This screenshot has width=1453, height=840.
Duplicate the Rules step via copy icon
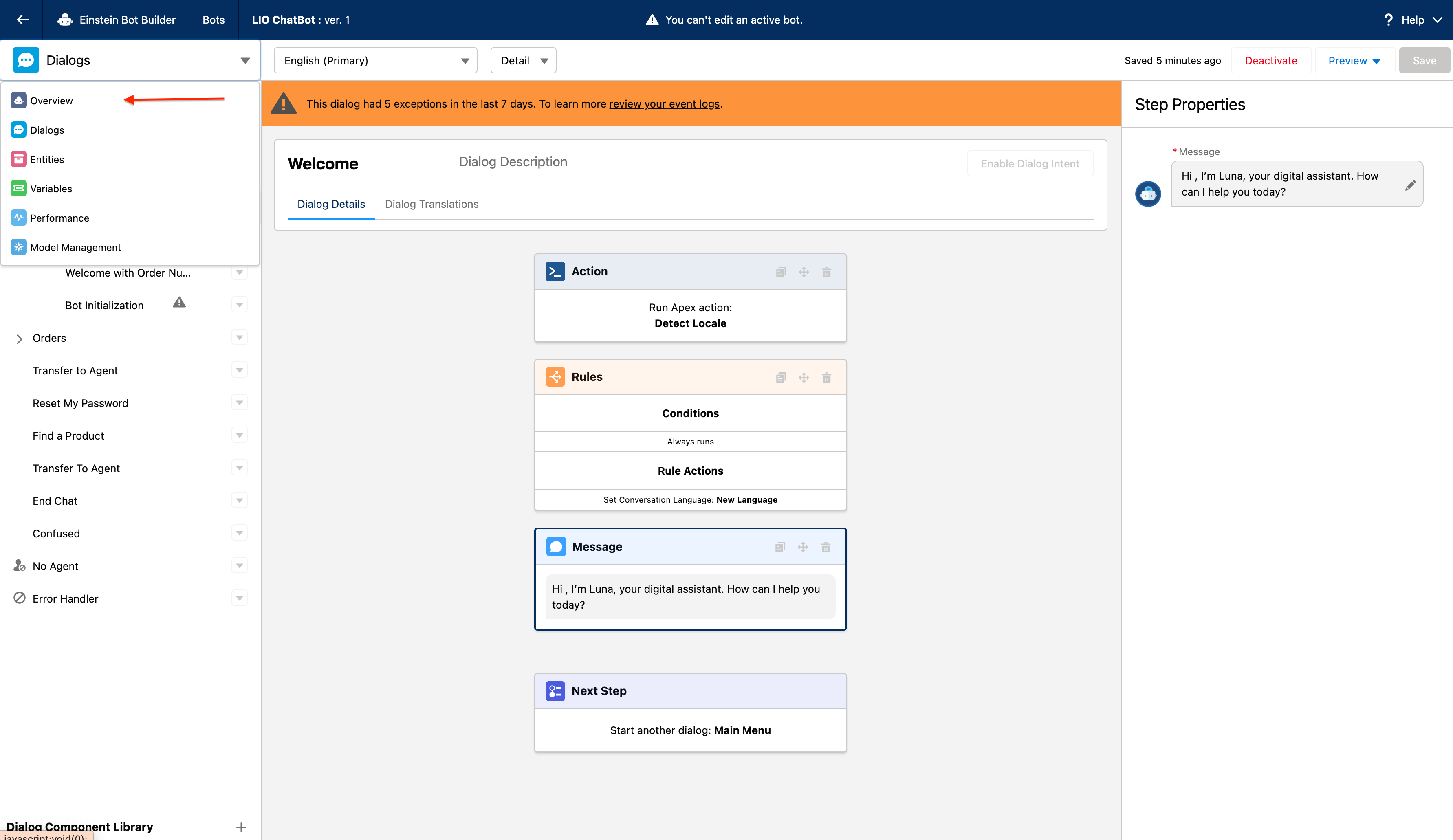pyautogui.click(x=781, y=378)
